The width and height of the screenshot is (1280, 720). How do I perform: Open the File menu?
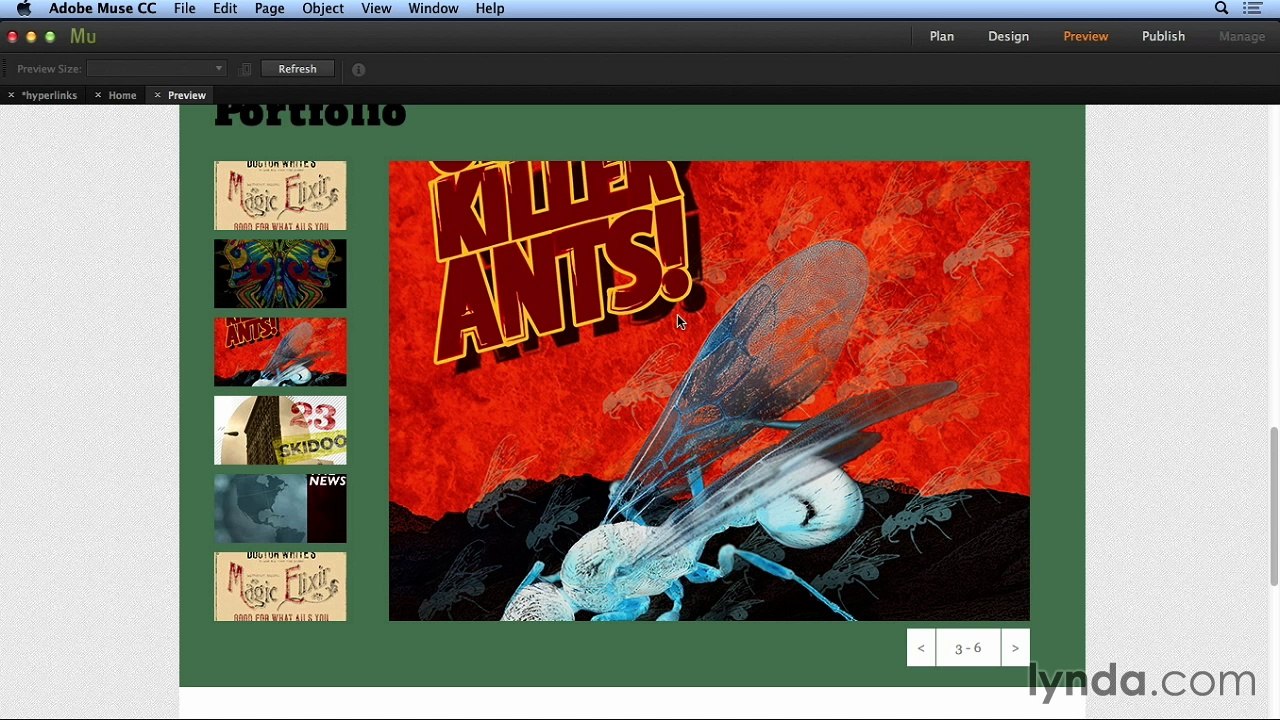pos(185,9)
